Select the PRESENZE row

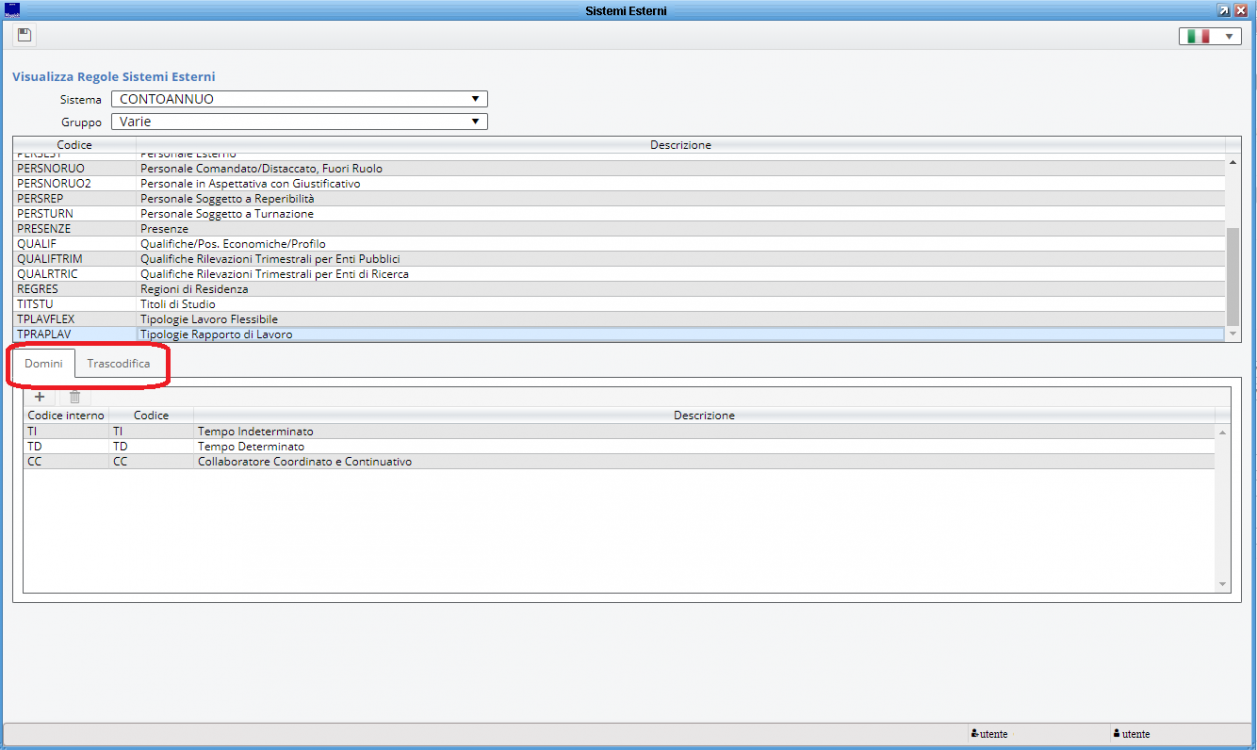point(619,229)
